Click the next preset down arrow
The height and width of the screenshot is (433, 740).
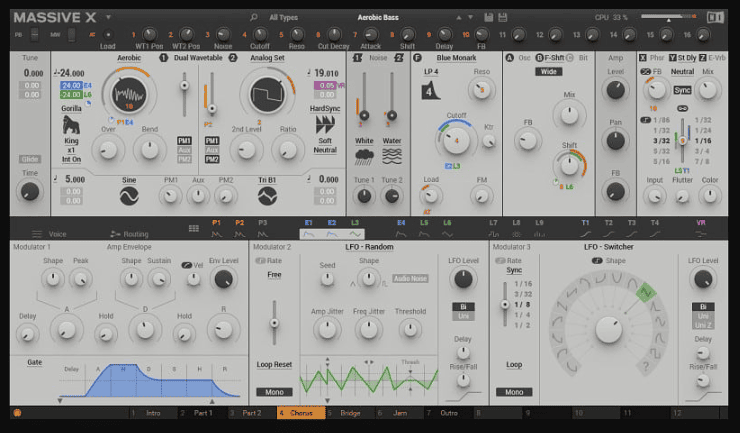[470, 17]
